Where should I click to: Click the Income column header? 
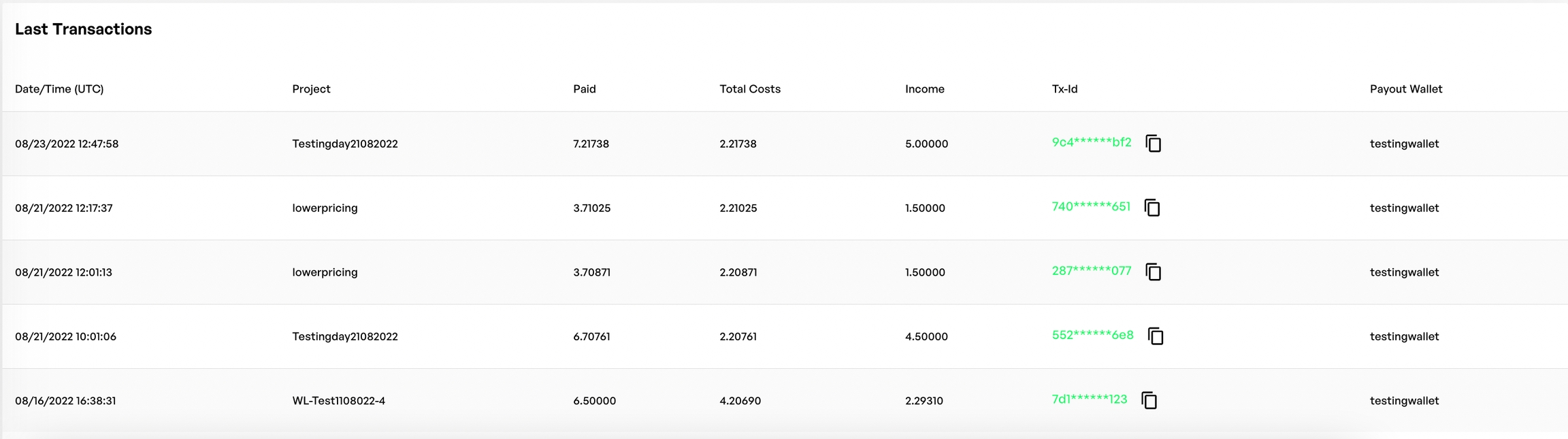coord(924,89)
